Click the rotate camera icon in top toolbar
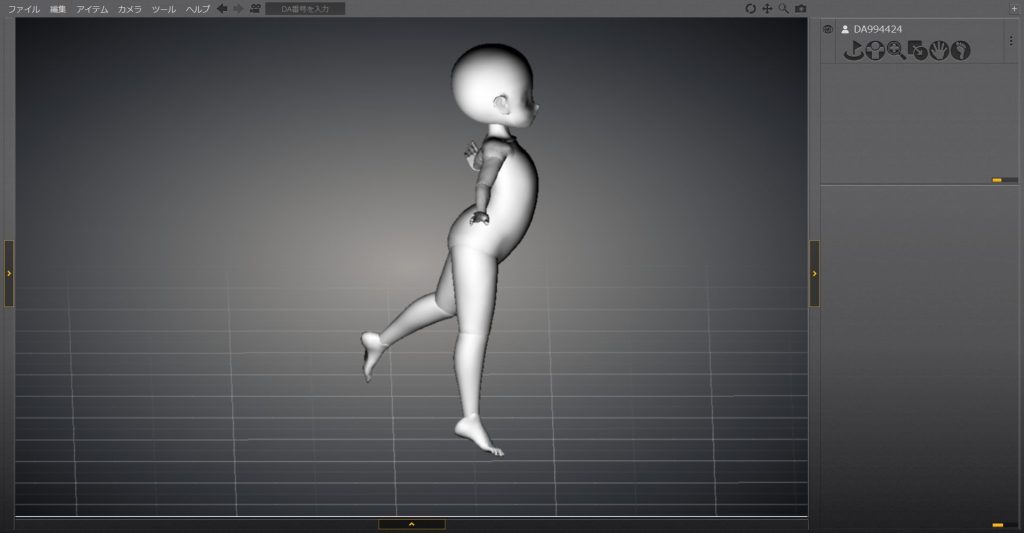 pos(751,8)
